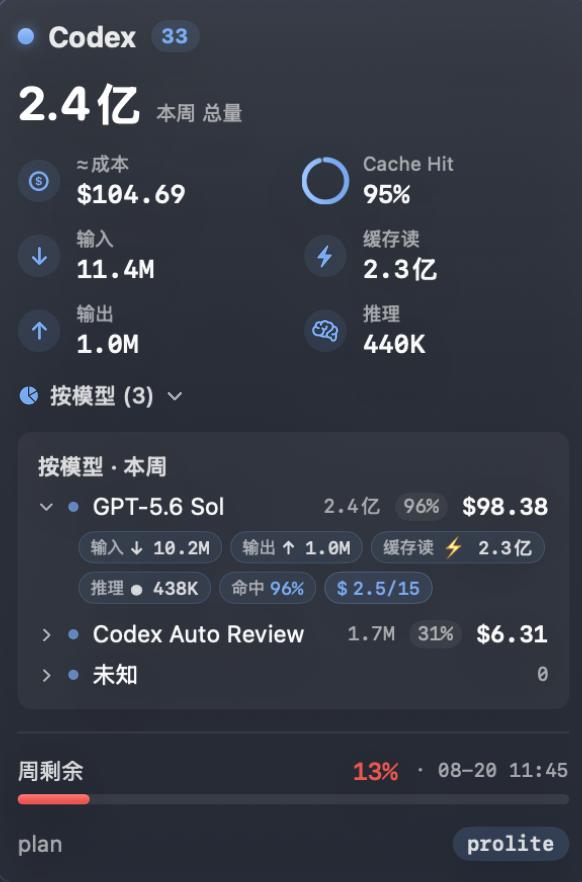The height and width of the screenshot is (882, 582).
Task: Click the ≈成本 label
Action: pos(102,165)
